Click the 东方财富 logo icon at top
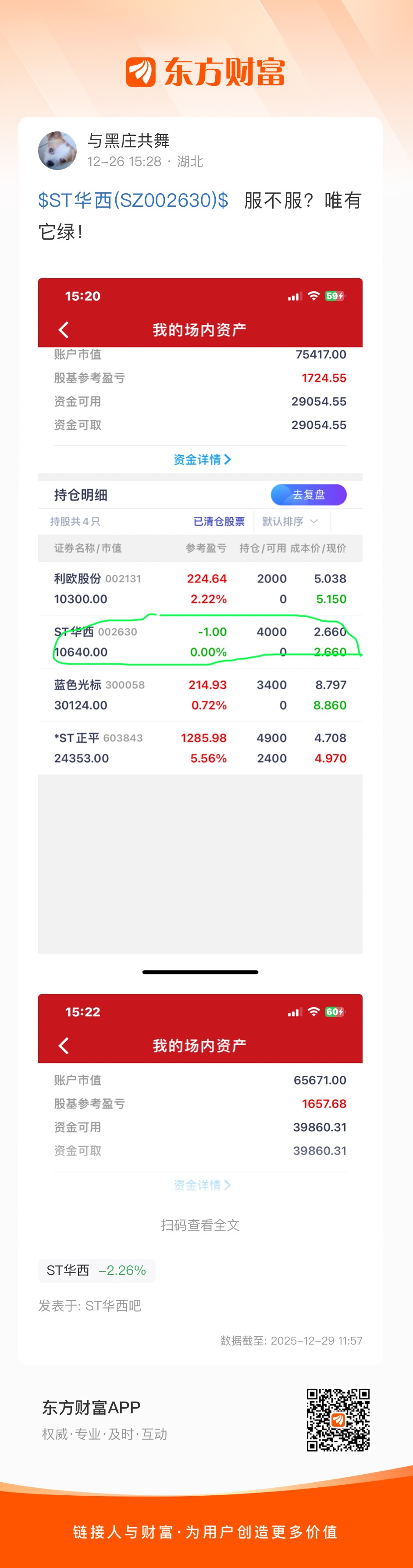Image resolution: width=413 pixels, height=1568 pixels. [141, 72]
